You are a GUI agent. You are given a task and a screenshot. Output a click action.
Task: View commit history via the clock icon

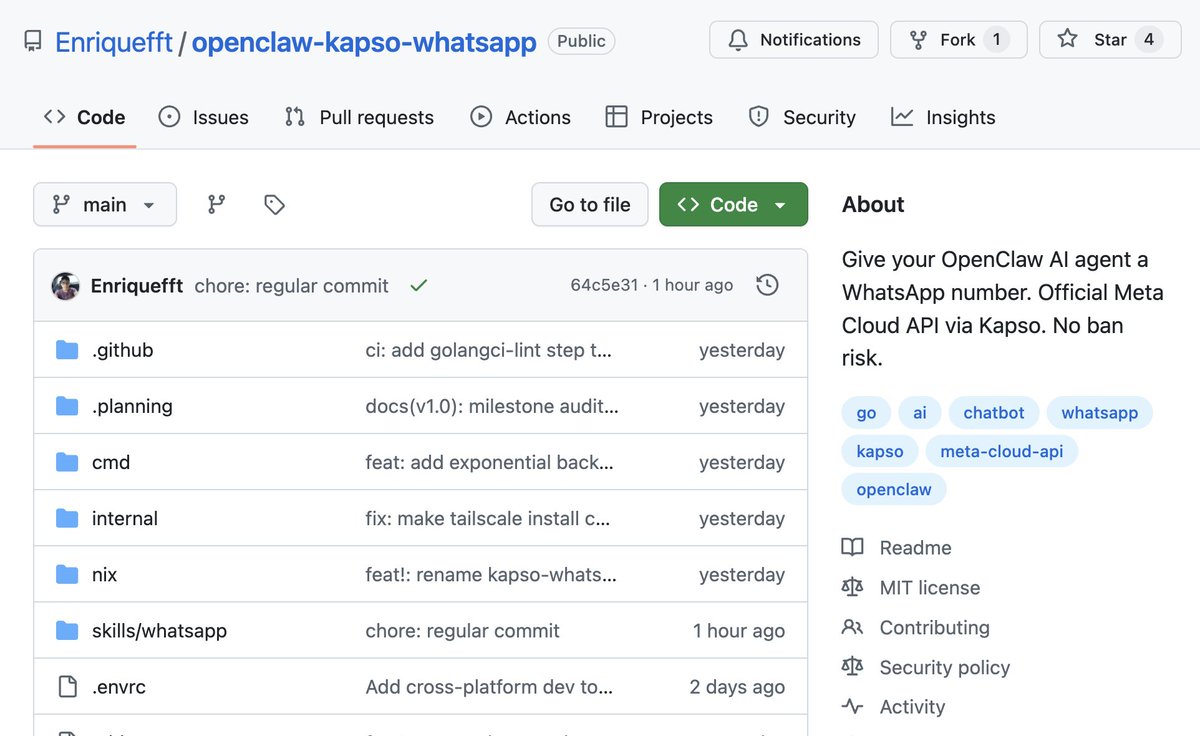tap(767, 285)
